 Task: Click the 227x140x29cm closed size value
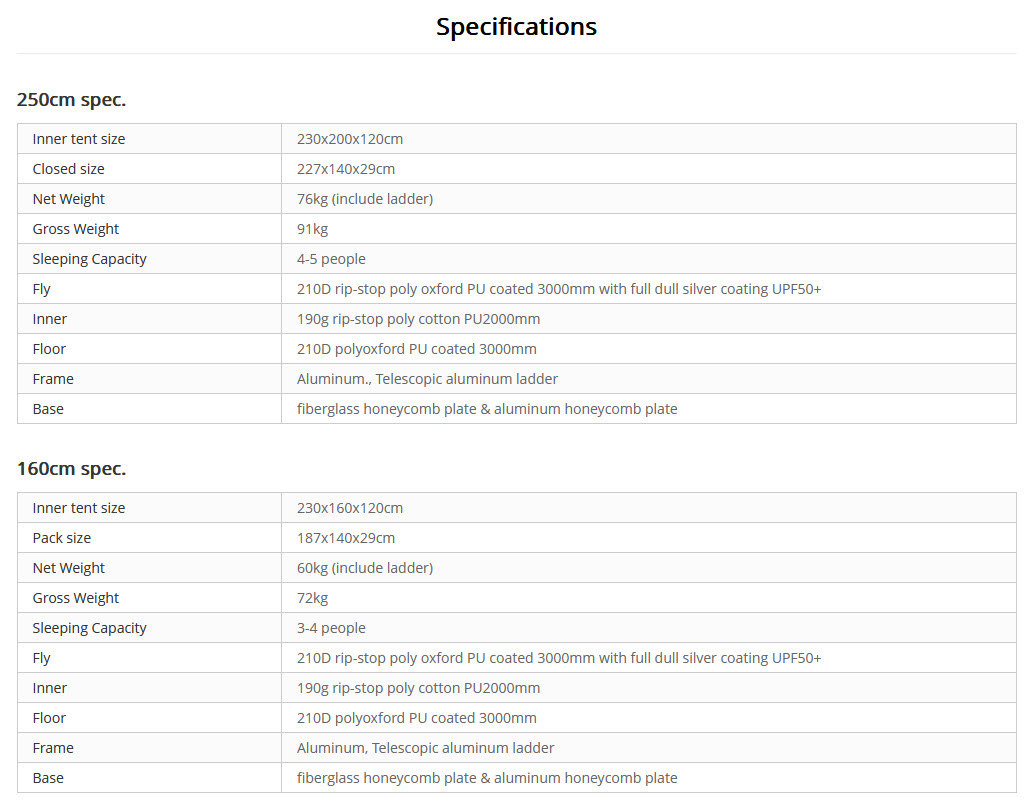pyautogui.click(x=346, y=169)
